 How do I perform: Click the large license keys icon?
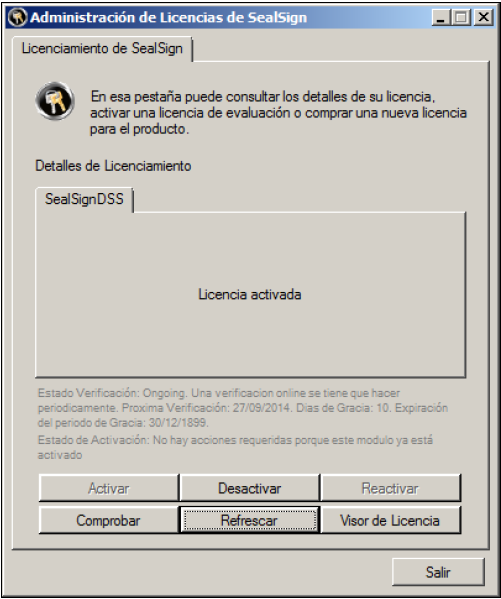(x=55, y=101)
